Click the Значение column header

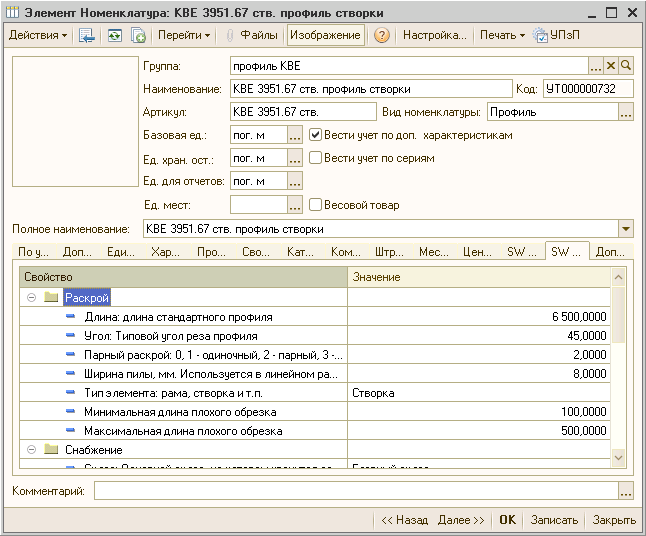(479, 277)
